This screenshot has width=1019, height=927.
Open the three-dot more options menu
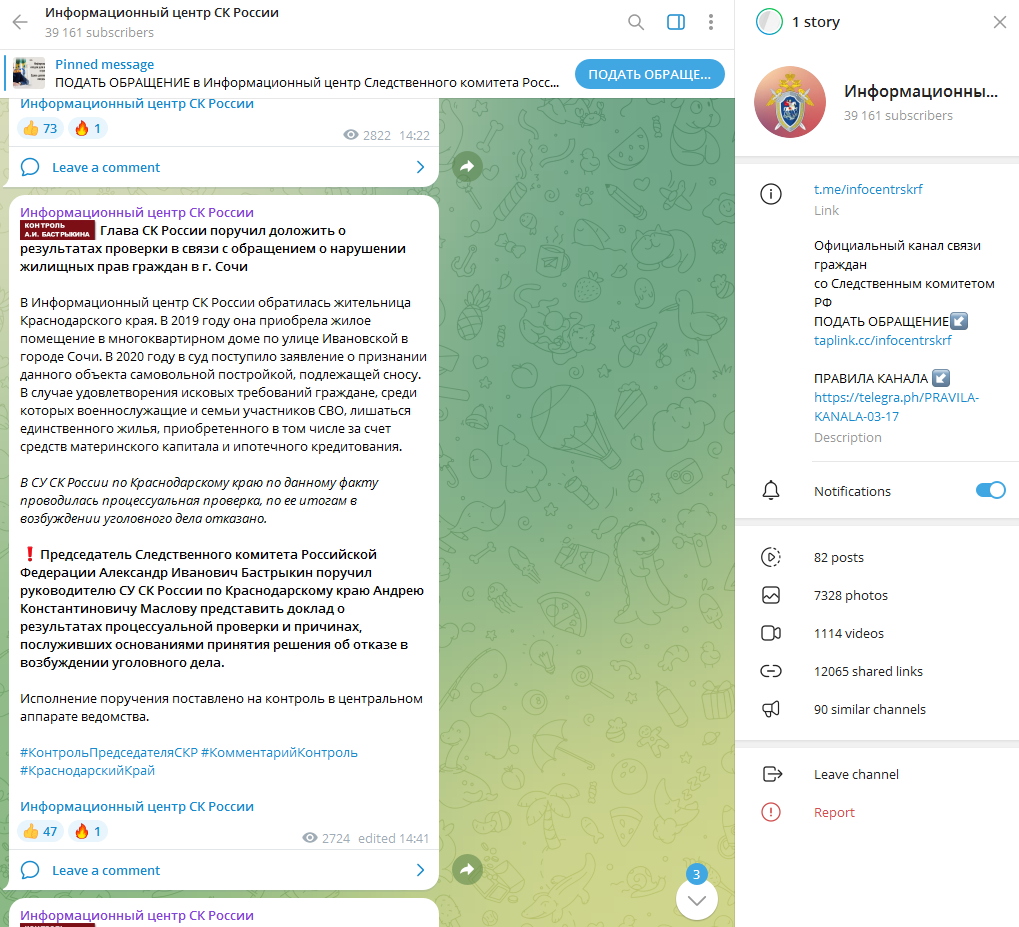tap(711, 22)
